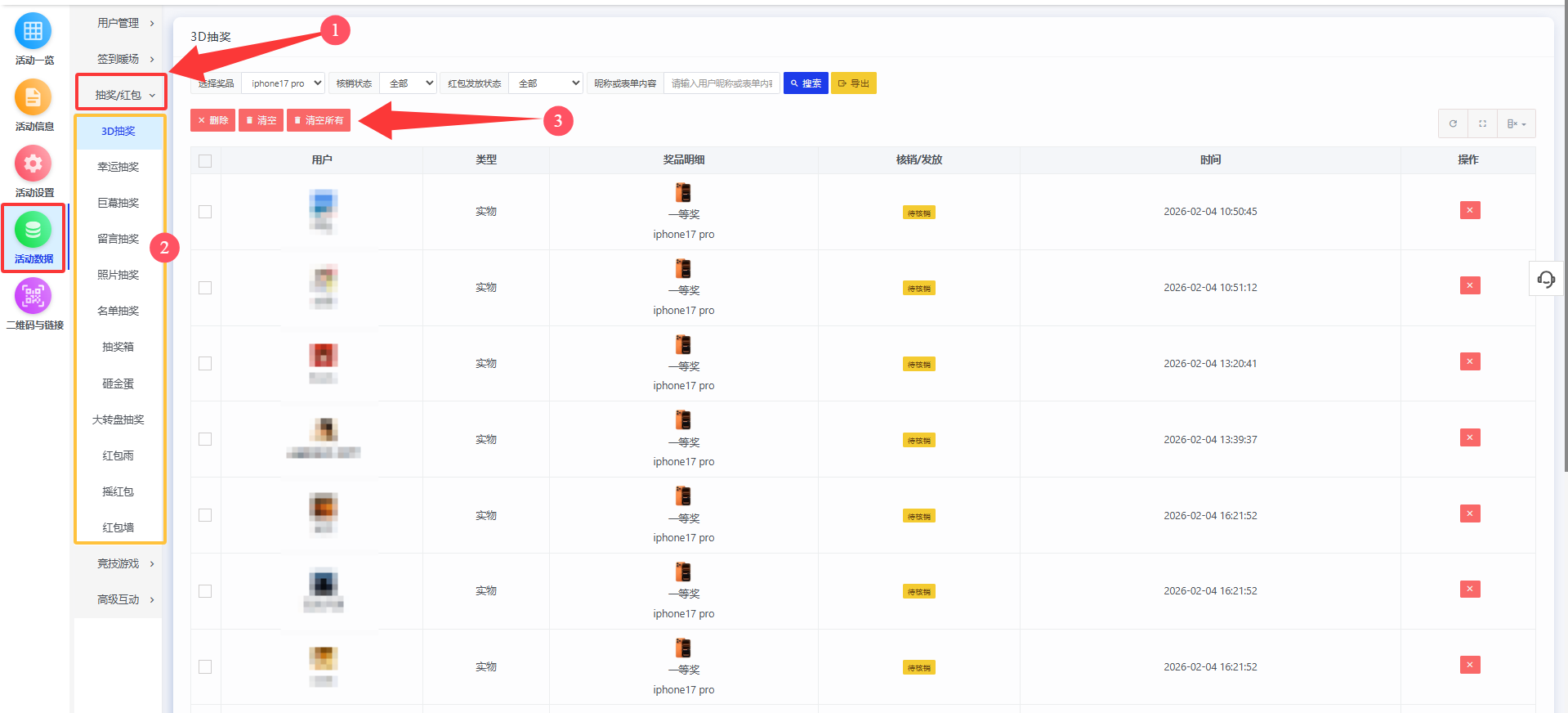Screen dimensions: 1568x713
Task: Expand the 核销状态 dropdown
Action: pos(408,83)
